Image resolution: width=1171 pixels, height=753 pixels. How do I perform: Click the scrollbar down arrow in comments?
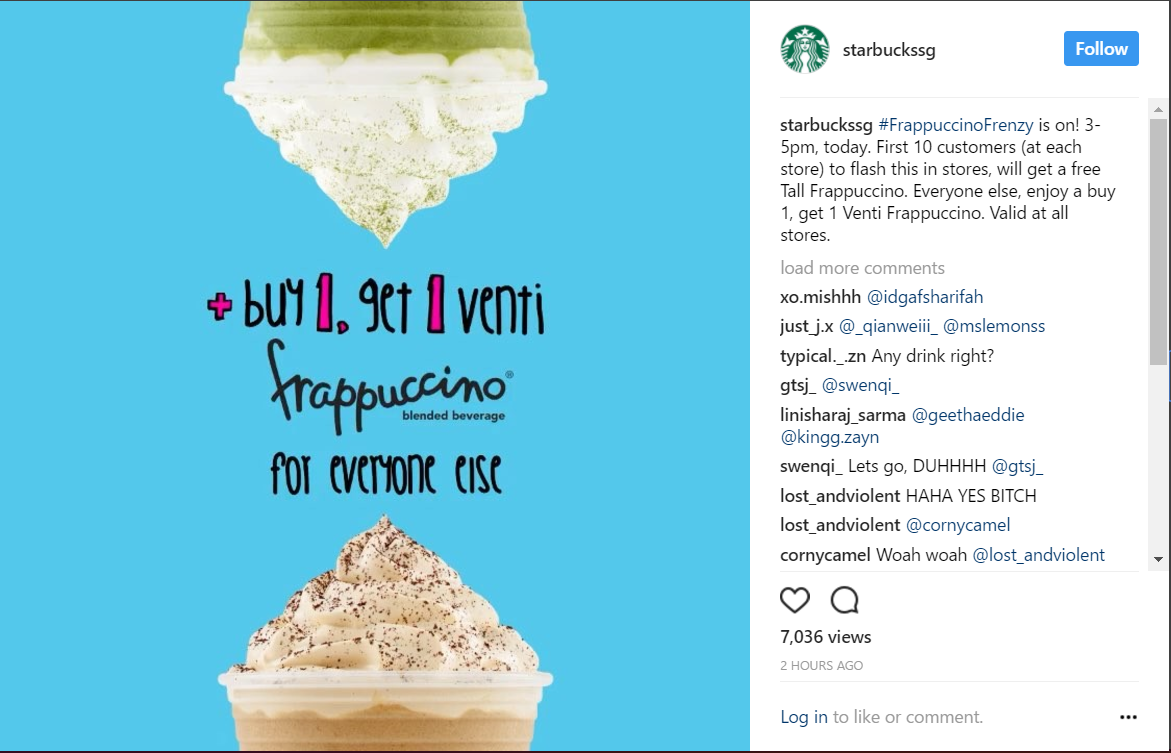click(1158, 560)
